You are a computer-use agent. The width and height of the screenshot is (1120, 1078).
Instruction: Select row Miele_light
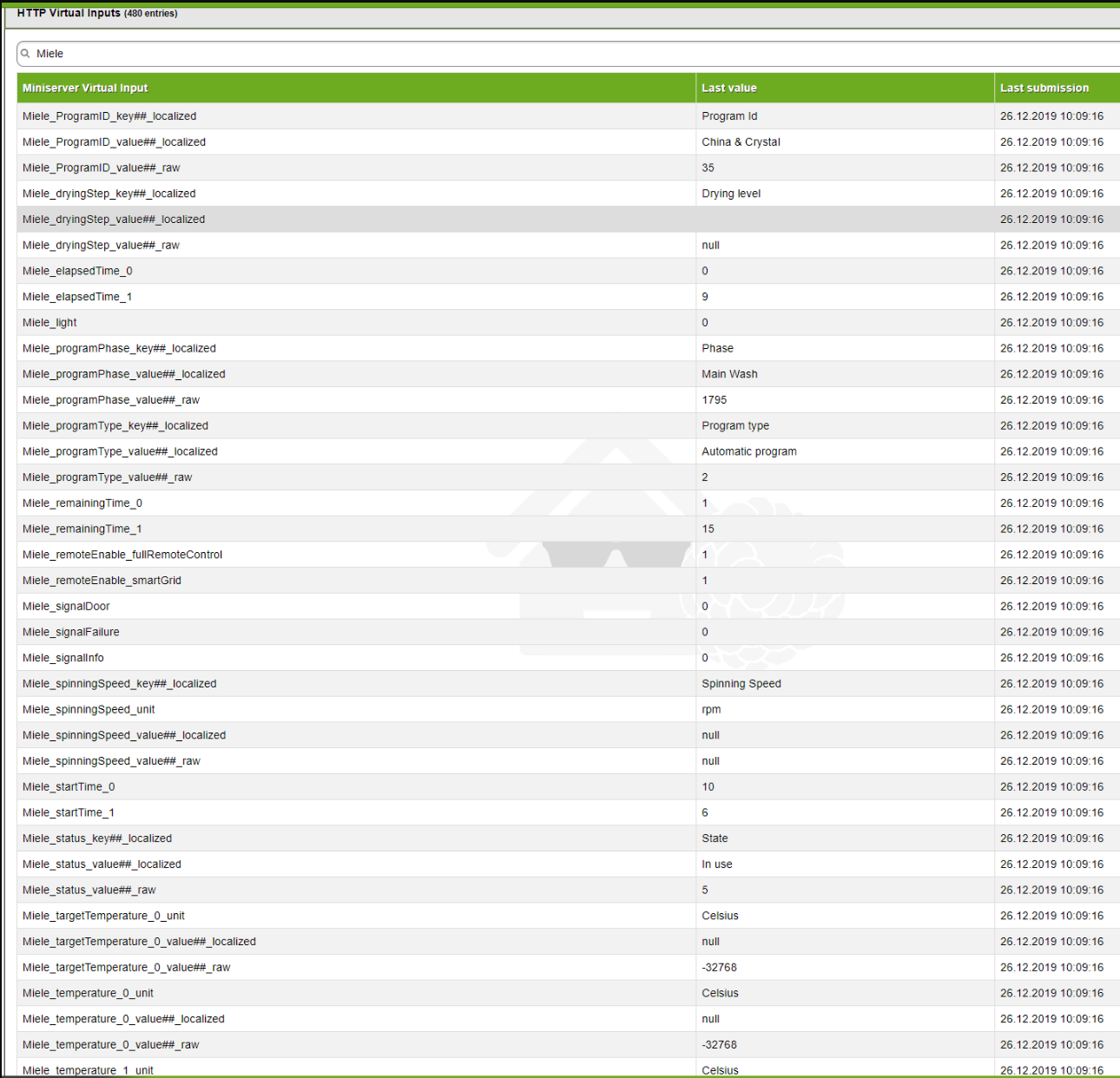[x=569, y=323]
